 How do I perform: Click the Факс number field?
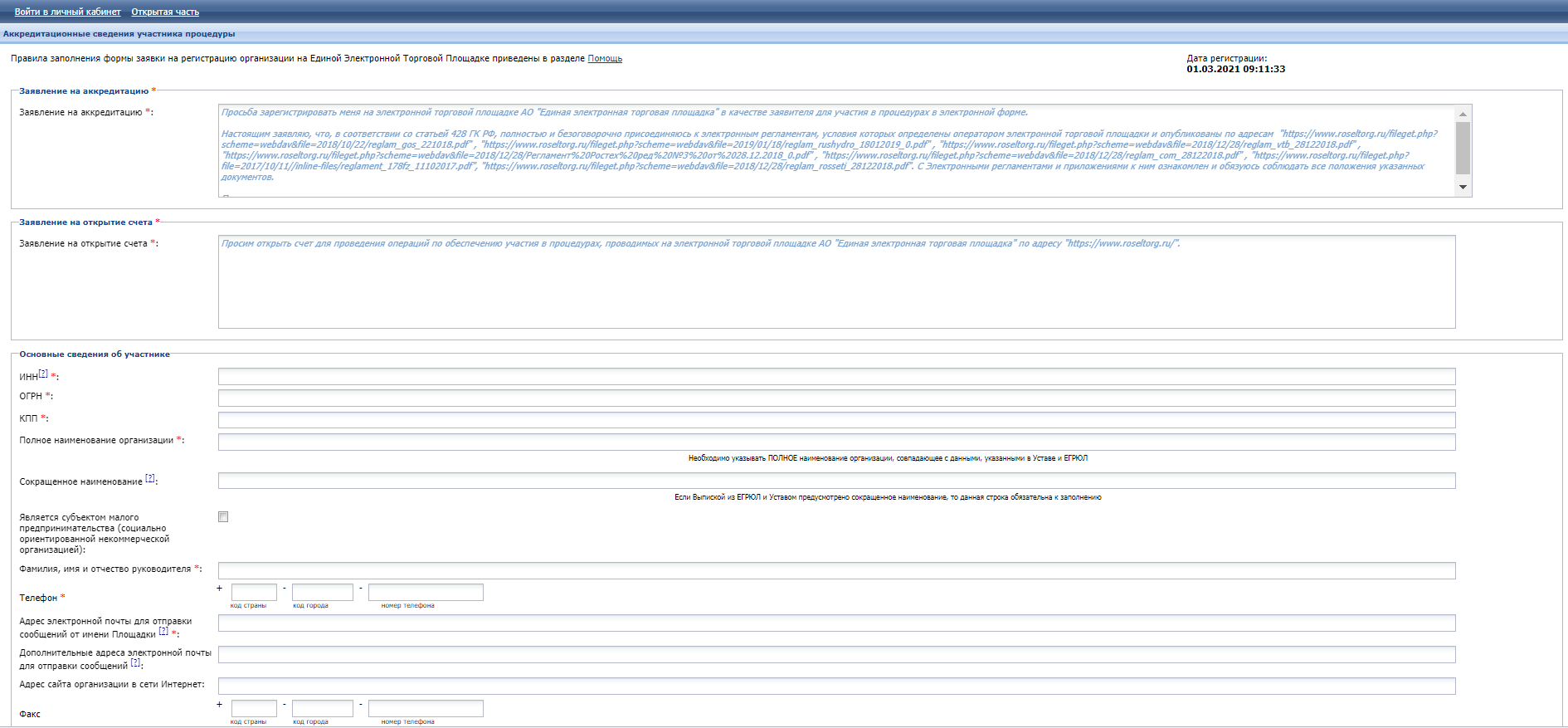tap(426, 708)
